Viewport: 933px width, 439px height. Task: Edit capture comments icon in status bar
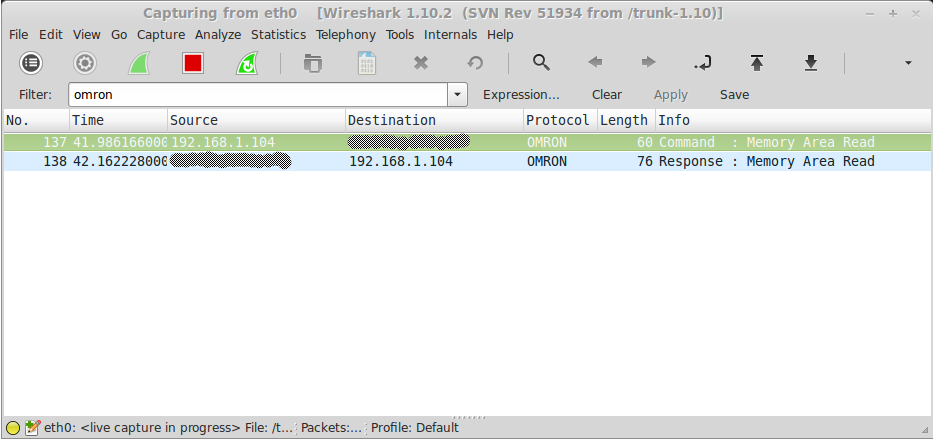point(32,428)
